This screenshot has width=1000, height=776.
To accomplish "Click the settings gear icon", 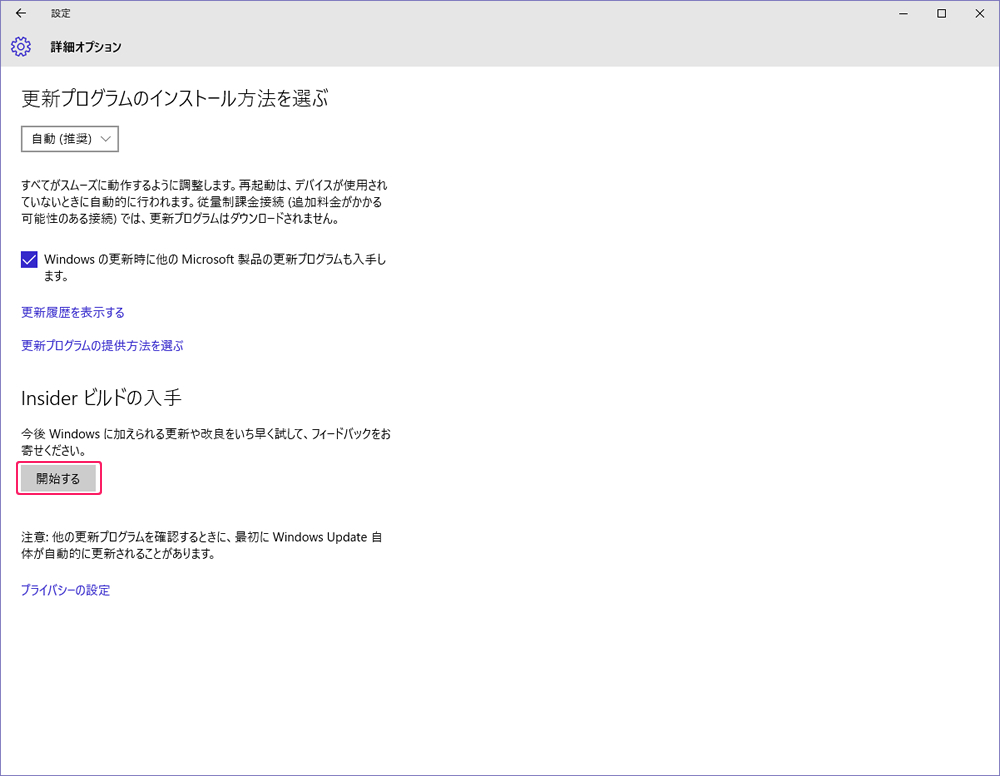I will pos(21,47).
